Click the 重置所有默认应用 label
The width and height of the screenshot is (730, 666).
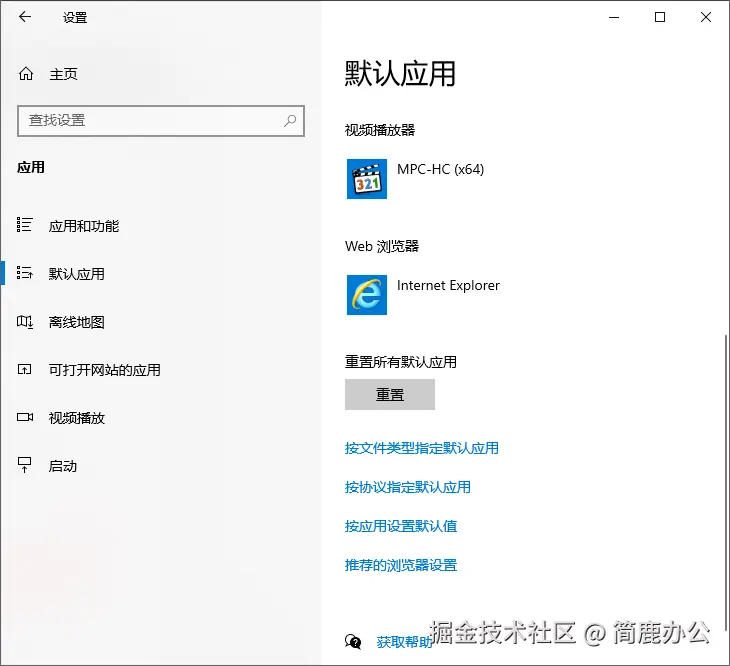coord(400,362)
